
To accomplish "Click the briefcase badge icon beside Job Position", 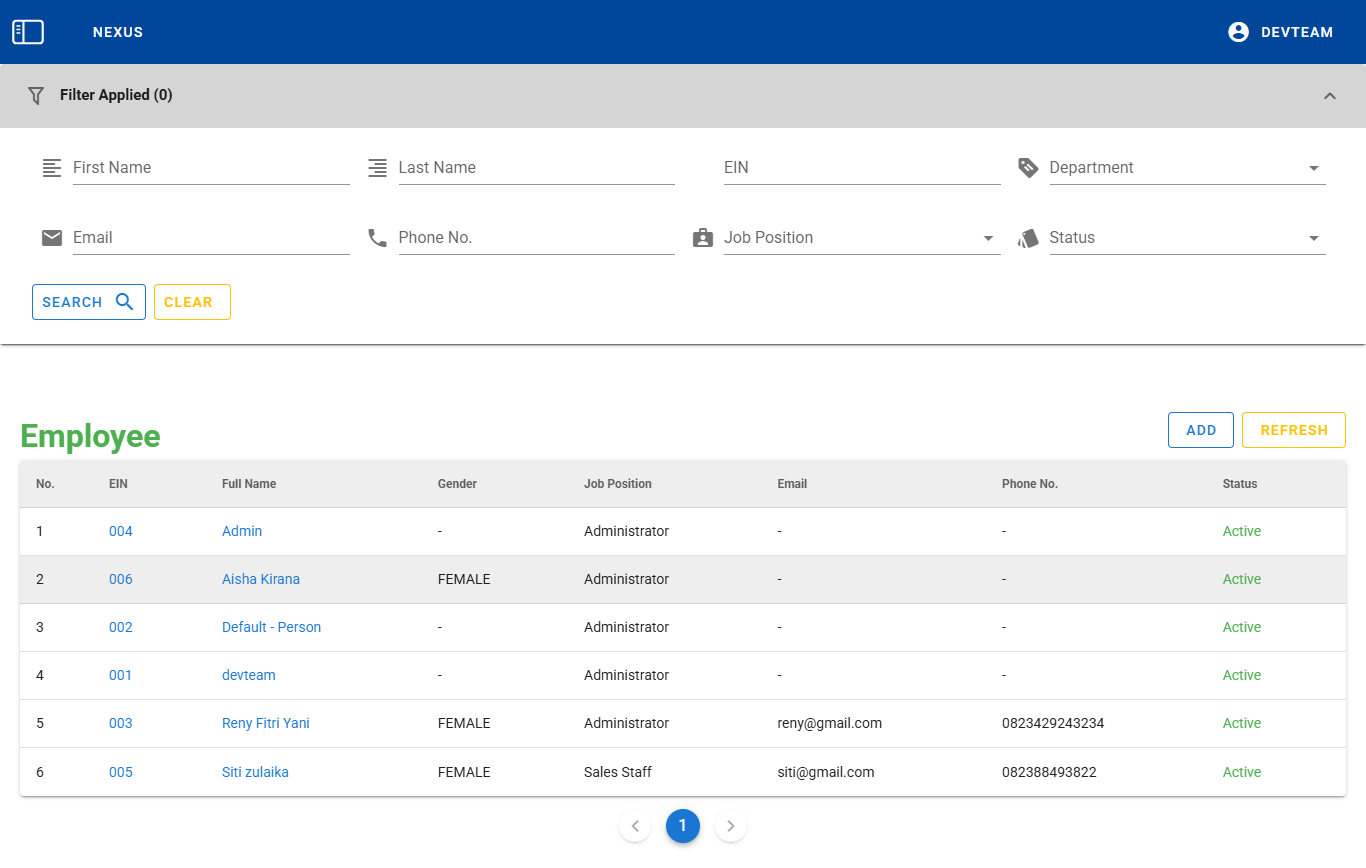I will [x=703, y=238].
